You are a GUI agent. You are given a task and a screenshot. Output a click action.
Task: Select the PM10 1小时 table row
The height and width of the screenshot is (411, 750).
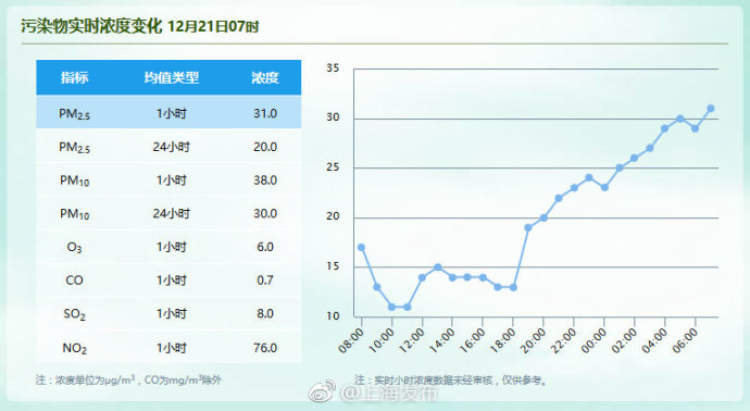pyautogui.click(x=168, y=180)
